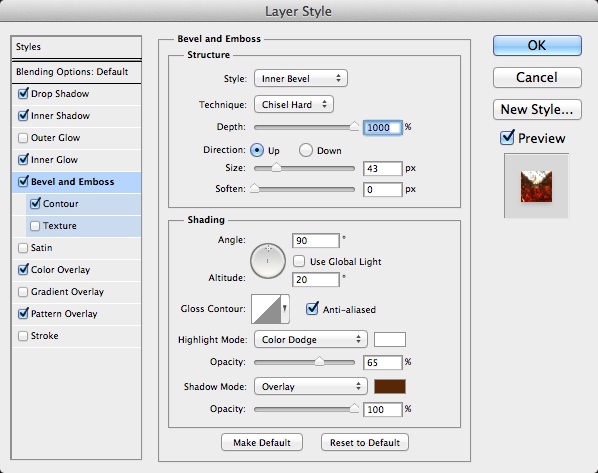The width and height of the screenshot is (598, 473).
Task: Click the New Style... button
Action: pos(537,109)
